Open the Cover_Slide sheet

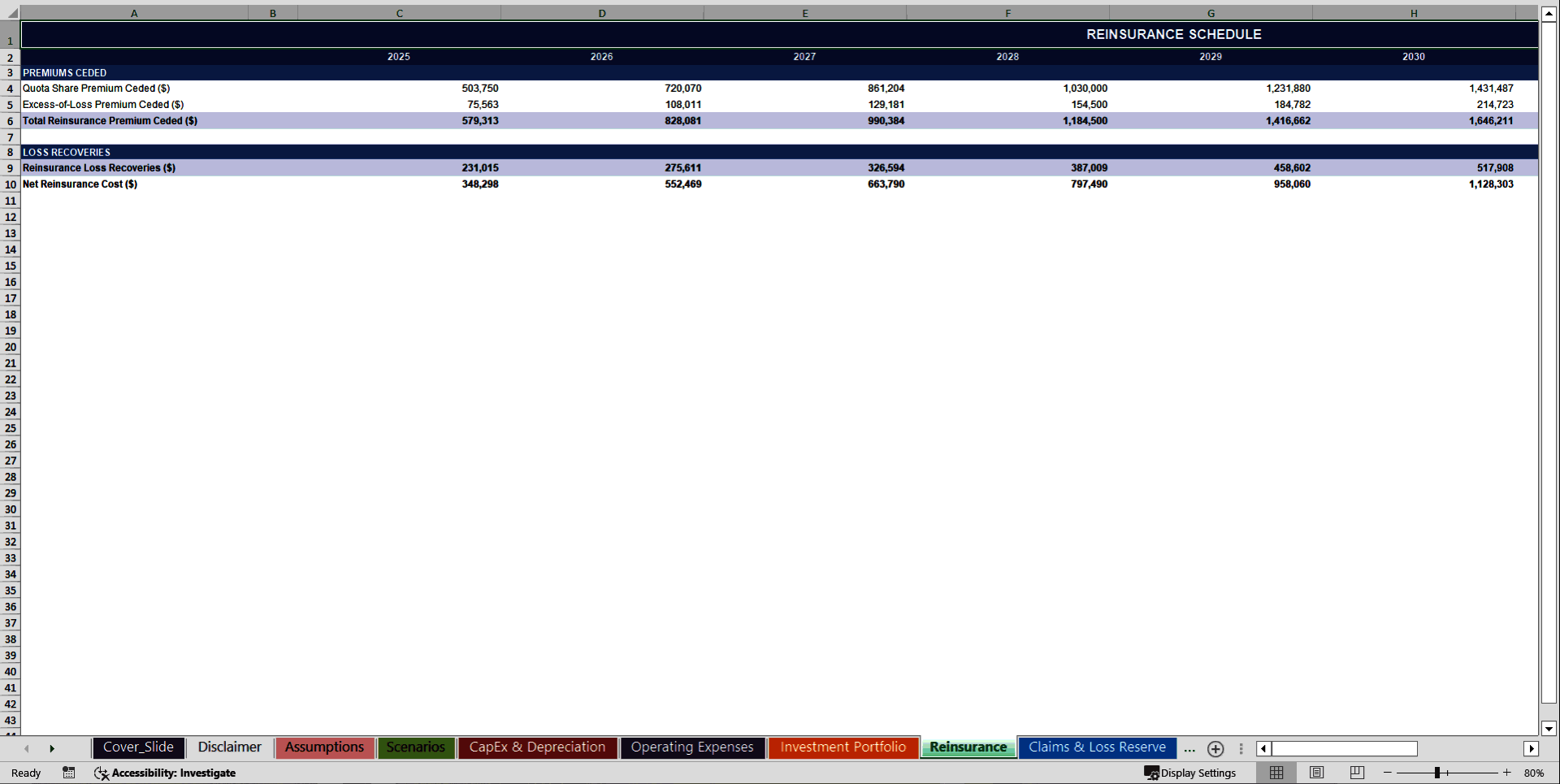pos(138,747)
